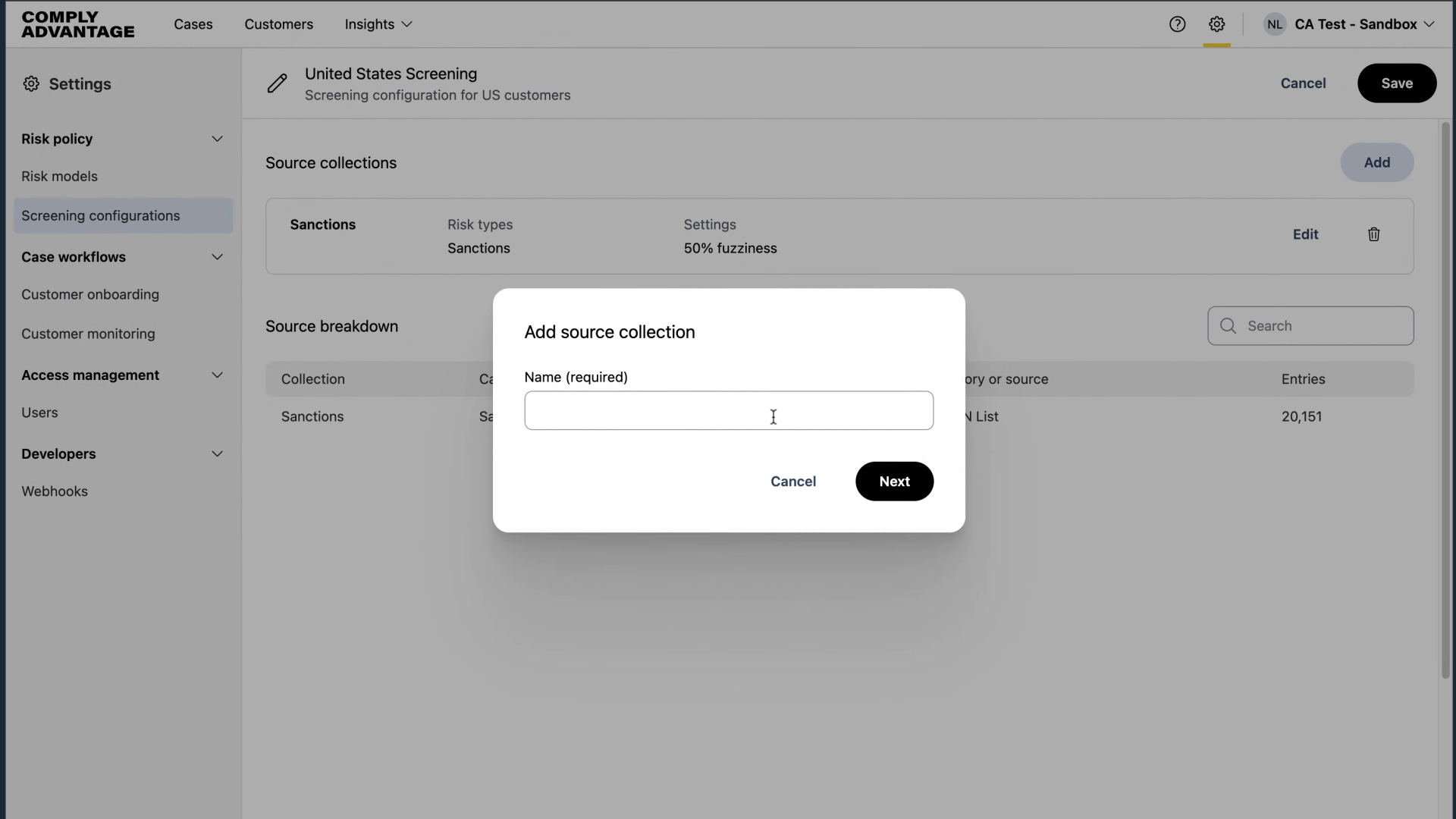Collapse the Risk policy section
Image resolution: width=1456 pixels, height=819 pixels.
218,139
